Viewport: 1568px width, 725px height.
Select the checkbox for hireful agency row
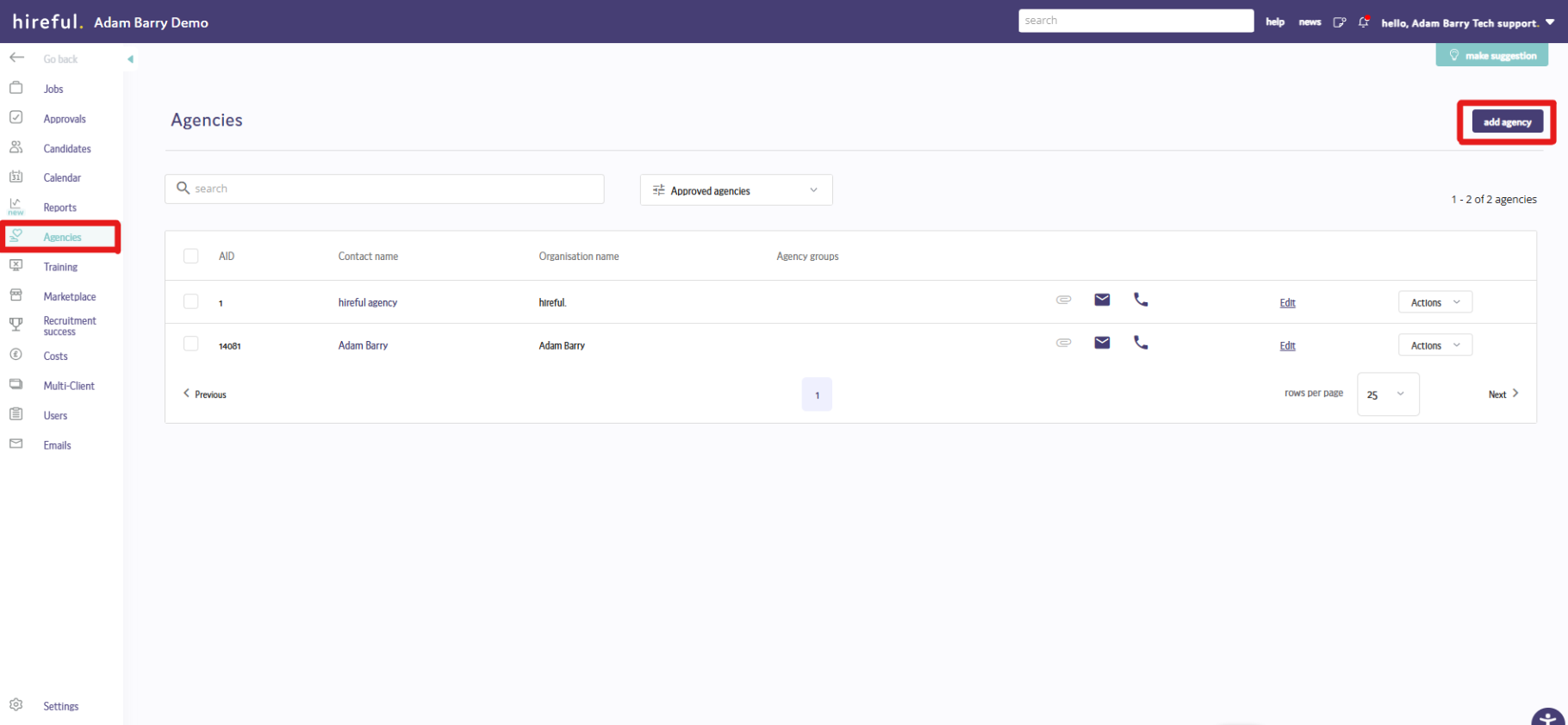coord(191,301)
